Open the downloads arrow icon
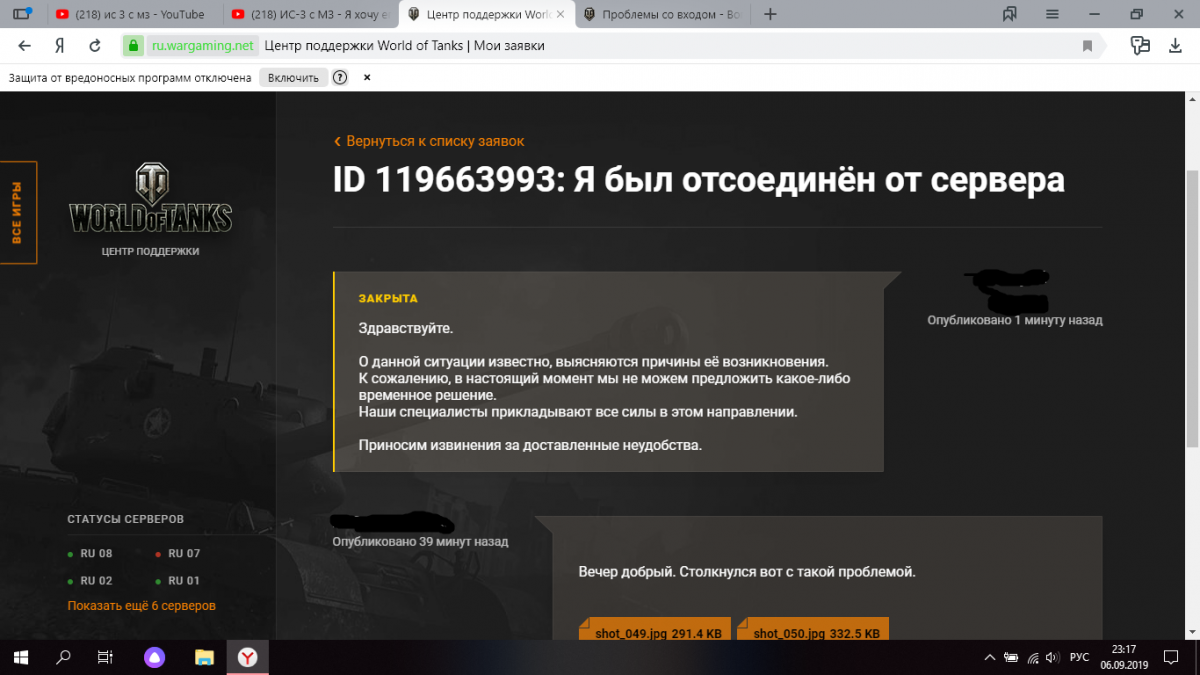 1174,45
